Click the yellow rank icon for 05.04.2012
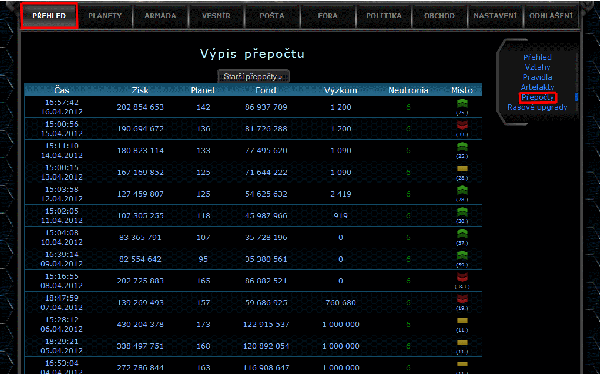The image size is (600, 374). (x=462, y=342)
